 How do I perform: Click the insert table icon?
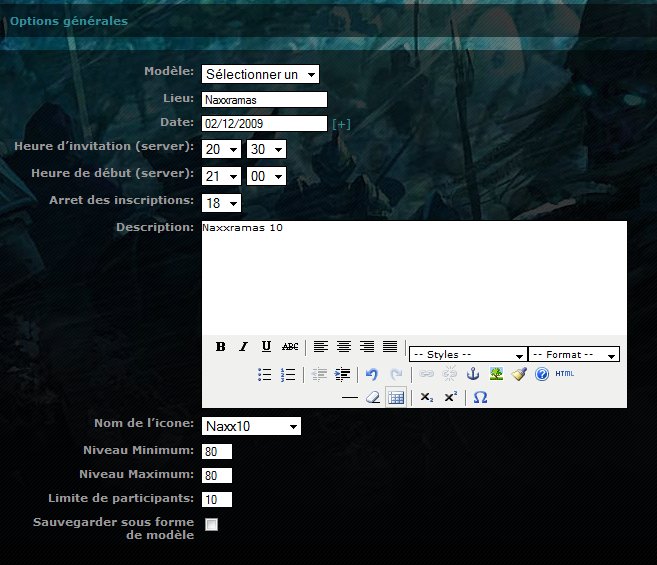(395, 397)
